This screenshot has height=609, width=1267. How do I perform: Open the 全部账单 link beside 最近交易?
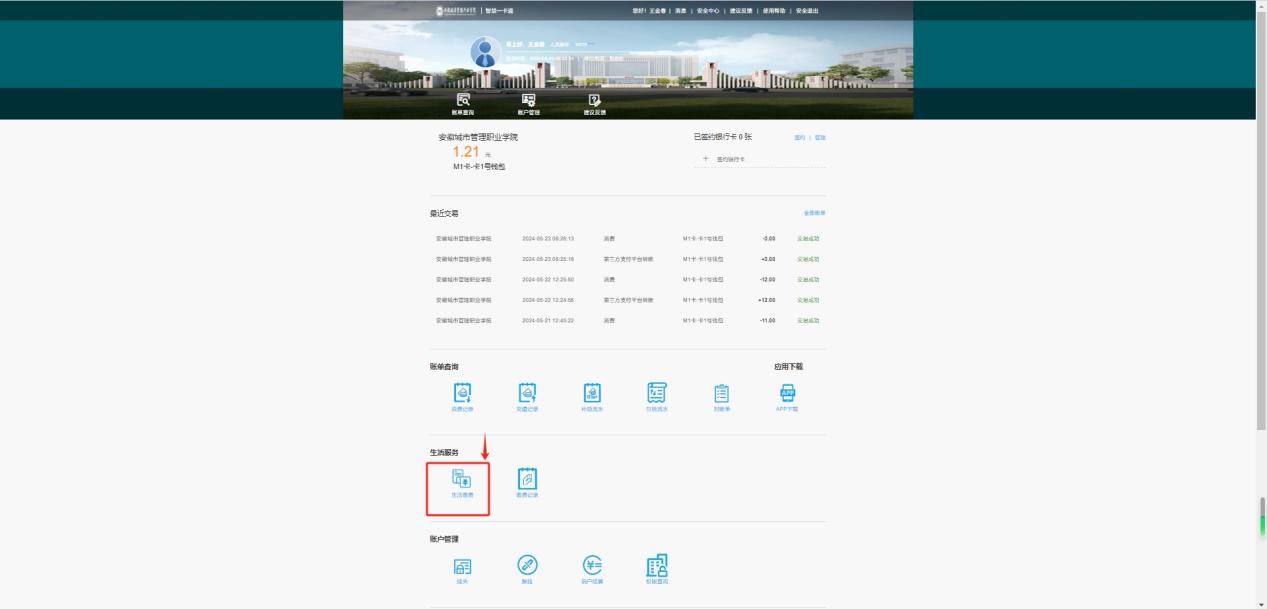(814, 213)
